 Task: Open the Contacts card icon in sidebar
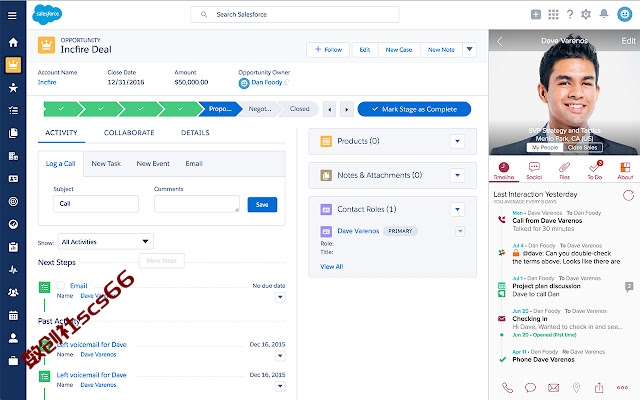pyautogui.click(x=13, y=179)
